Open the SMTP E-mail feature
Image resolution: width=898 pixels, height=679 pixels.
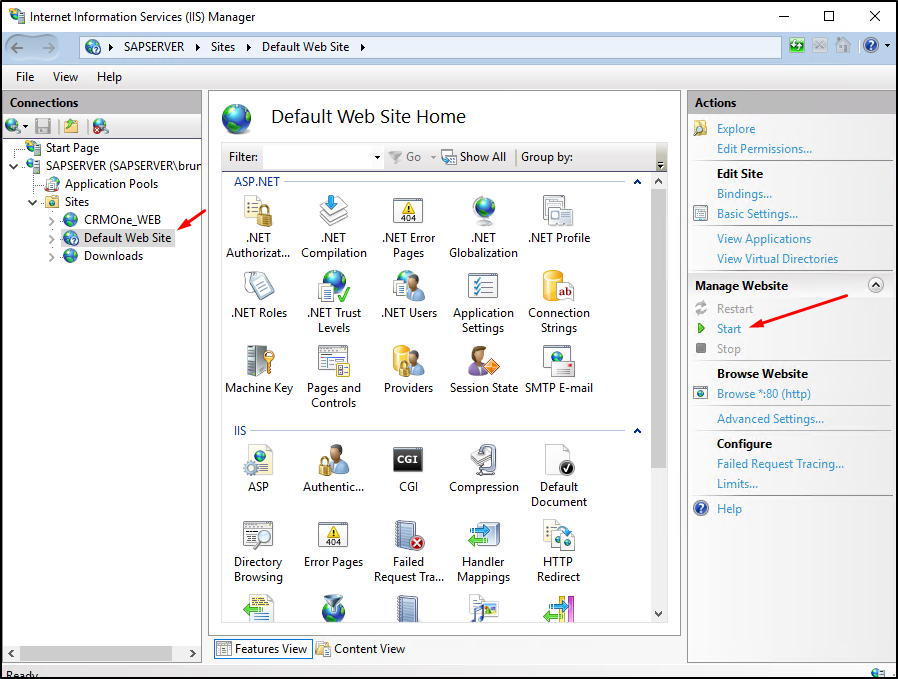[558, 362]
